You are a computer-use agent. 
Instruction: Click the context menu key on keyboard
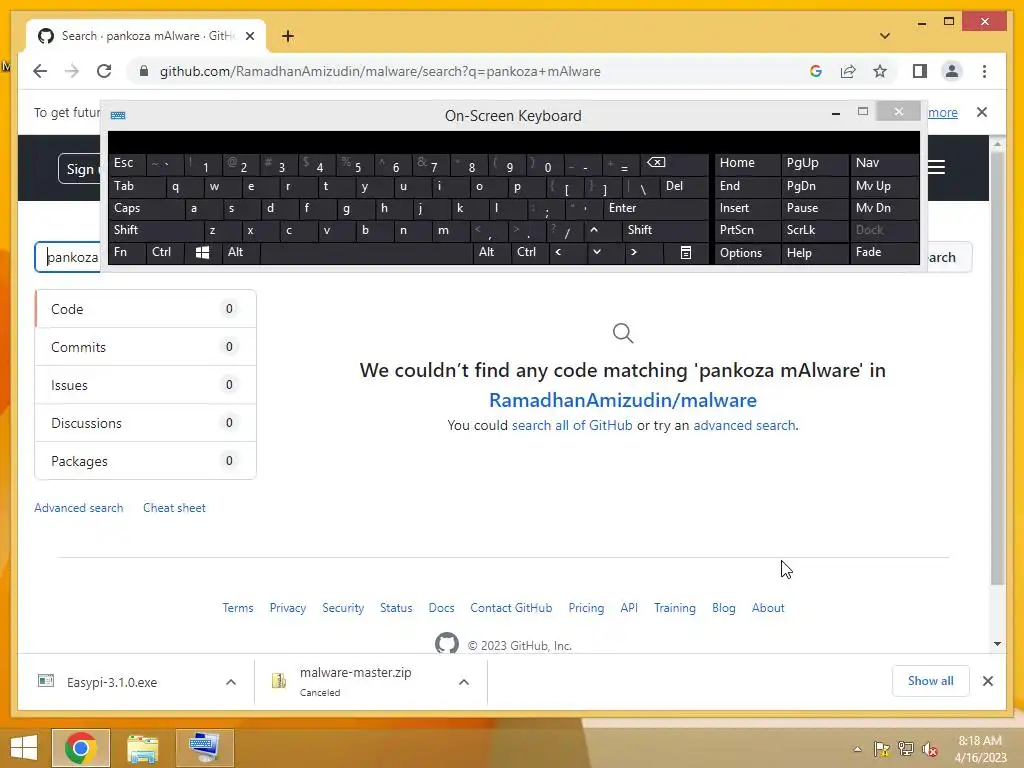[x=685, y=252]
